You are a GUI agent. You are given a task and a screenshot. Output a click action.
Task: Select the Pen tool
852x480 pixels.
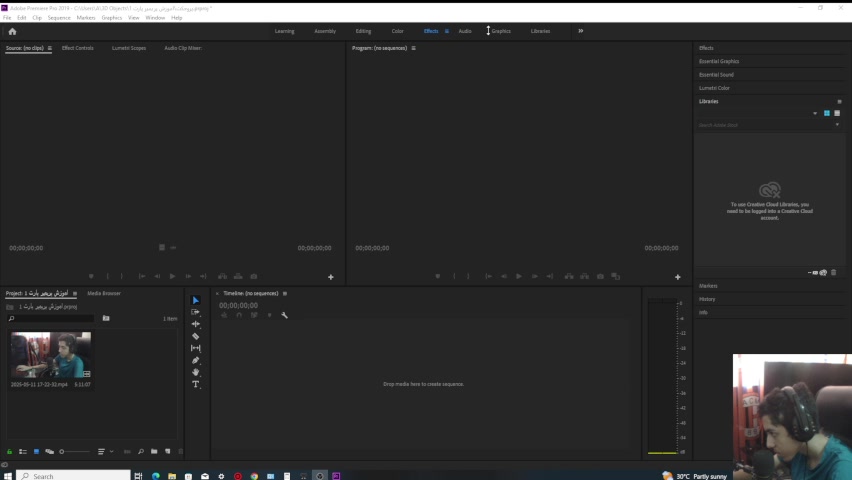click(196, 360)
